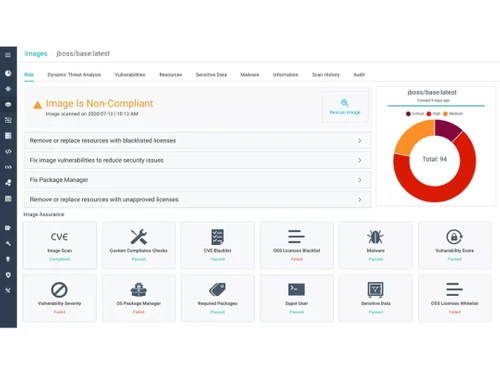The image size is (500, 375).
Task: Switch to the Resources tab
Action: (x=171, y=75)
